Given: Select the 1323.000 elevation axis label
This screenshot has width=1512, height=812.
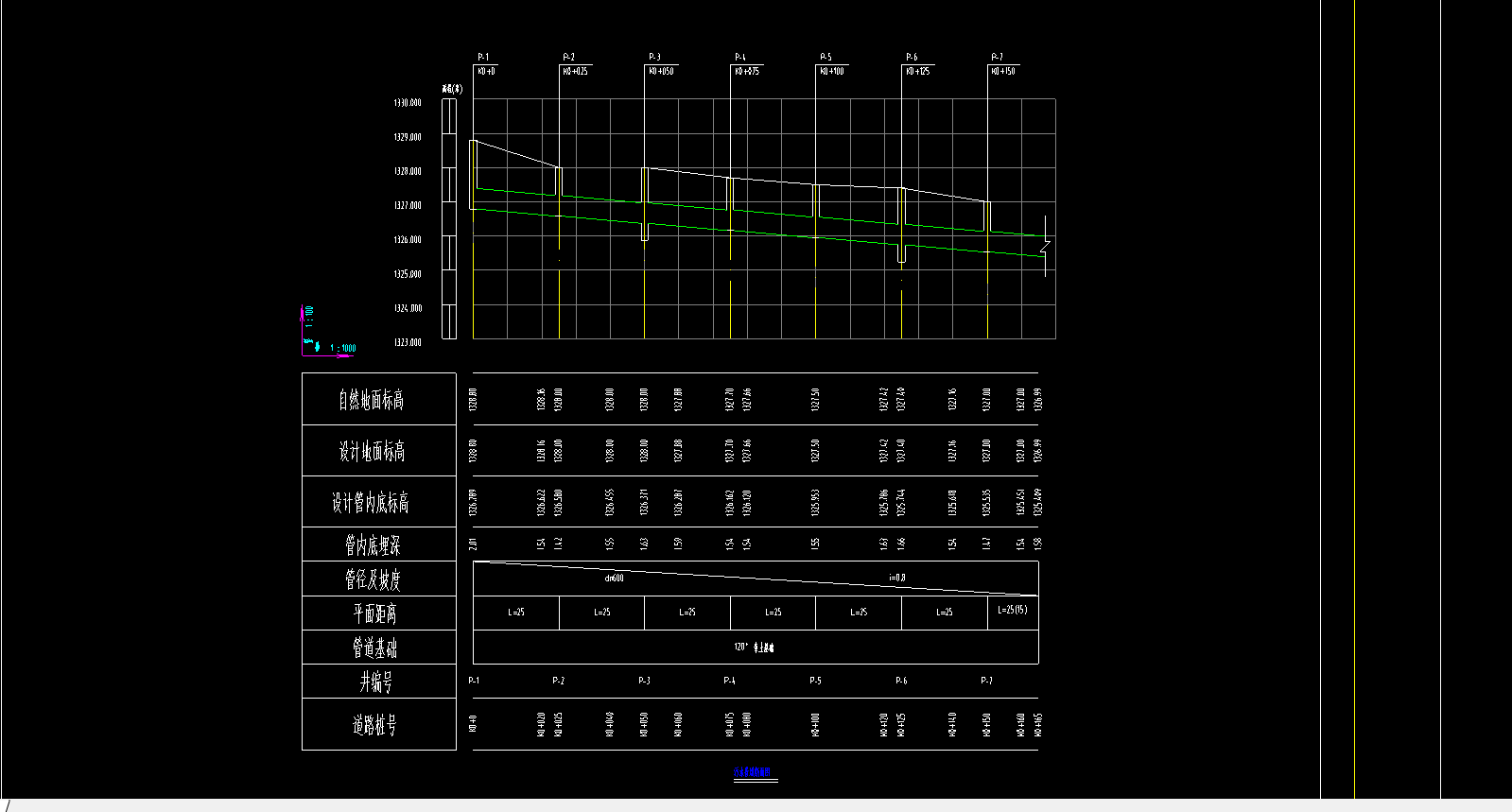Looking at the screenshot, I should (x=408, y=342).
